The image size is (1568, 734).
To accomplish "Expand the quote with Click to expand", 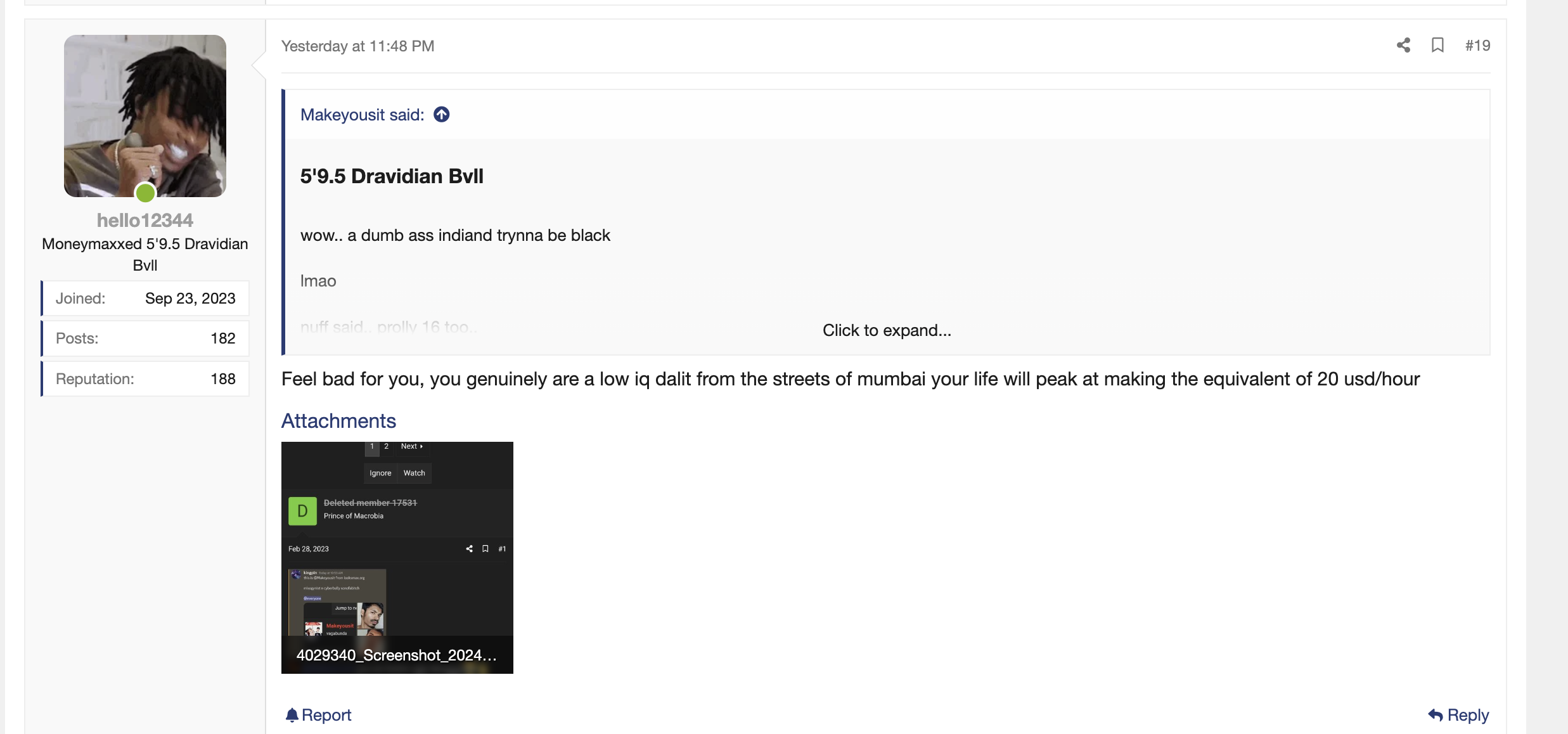I will (x=887, y=330).
